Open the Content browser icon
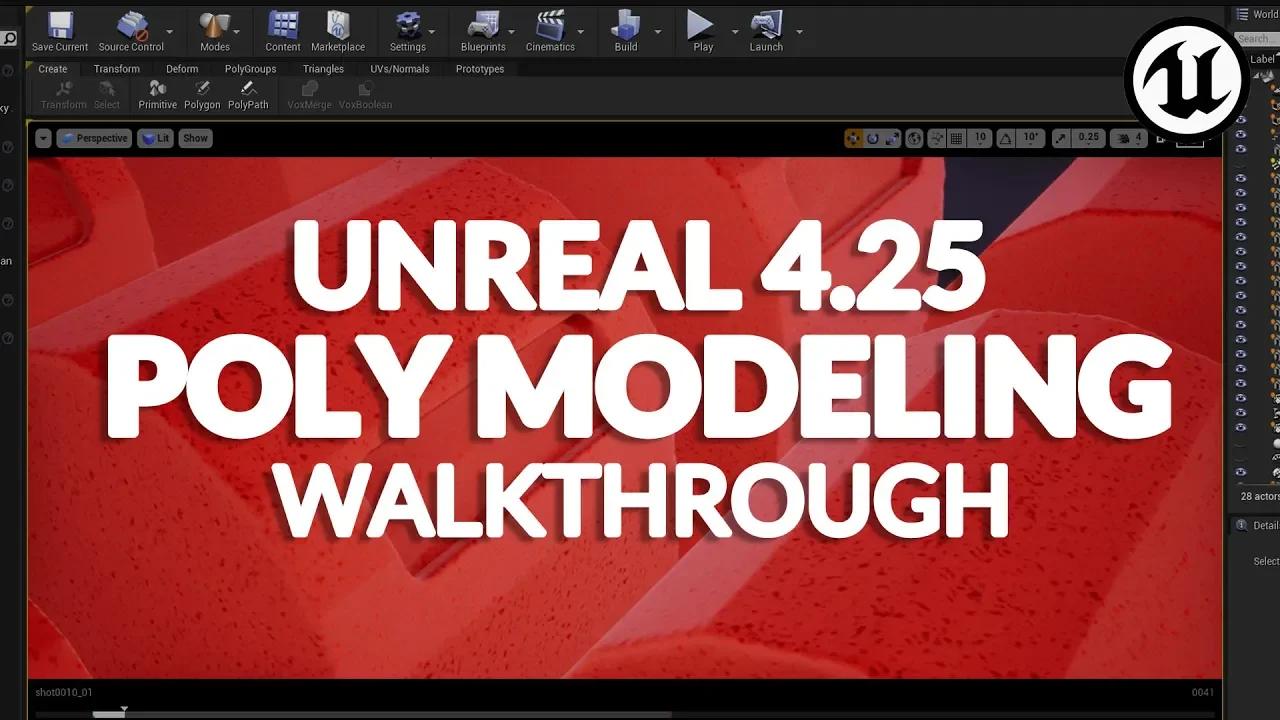 (x=283, y=25)
